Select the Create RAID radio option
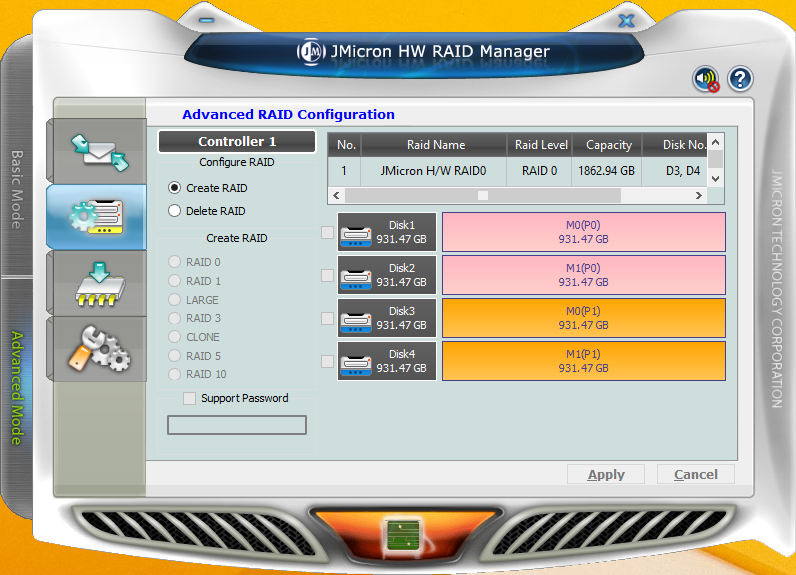Viewport: 796px width, 575px height. tap(174, 188)
